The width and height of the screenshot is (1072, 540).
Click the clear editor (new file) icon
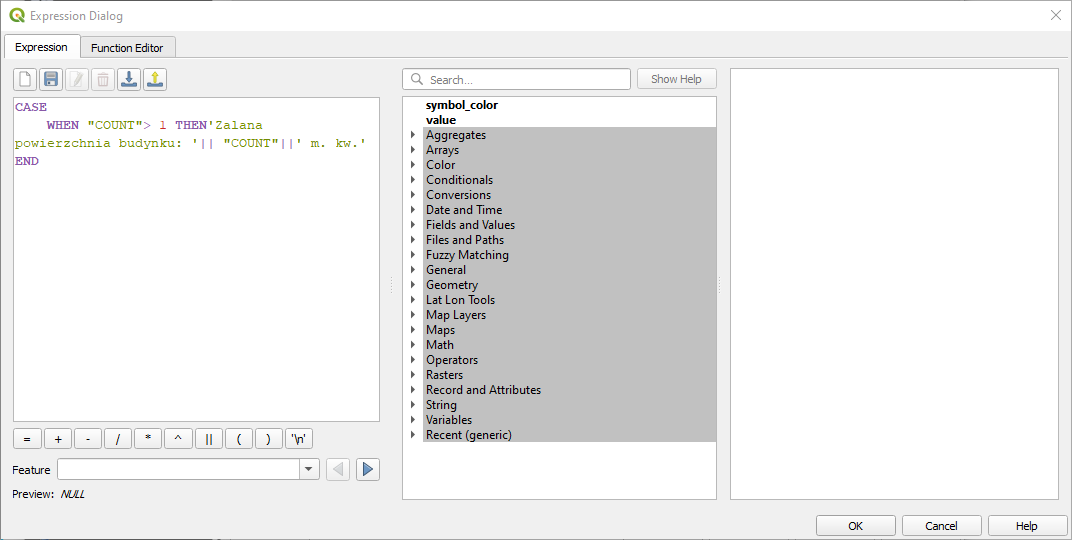[25, 79]
